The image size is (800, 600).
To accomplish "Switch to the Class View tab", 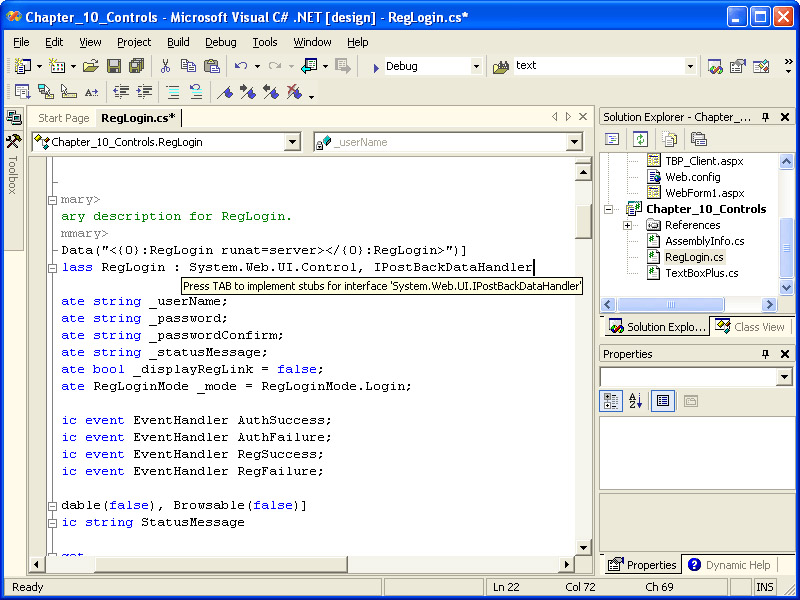I will pyautogui.click(x=750, y=327).
